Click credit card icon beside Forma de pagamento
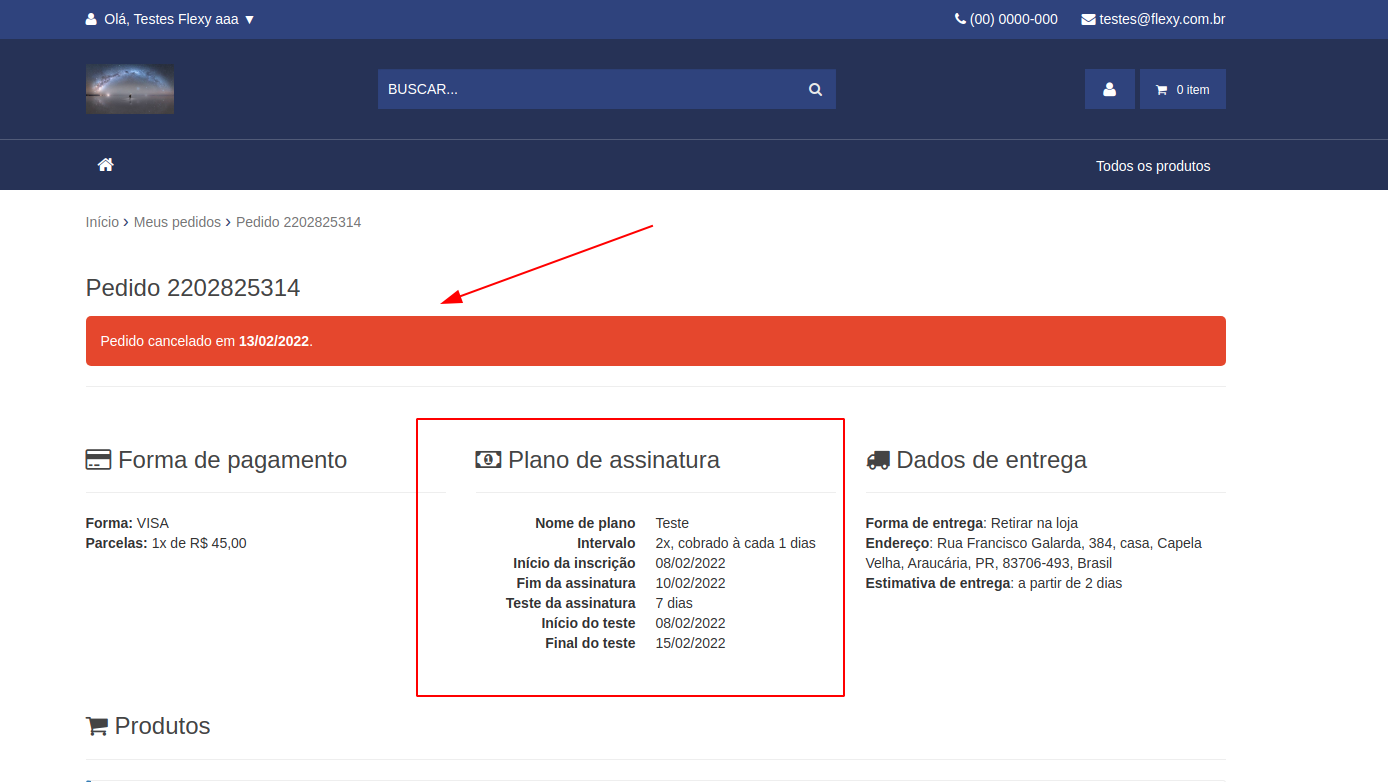Screen dimensions: 1388x782 [x=98, y=460]
